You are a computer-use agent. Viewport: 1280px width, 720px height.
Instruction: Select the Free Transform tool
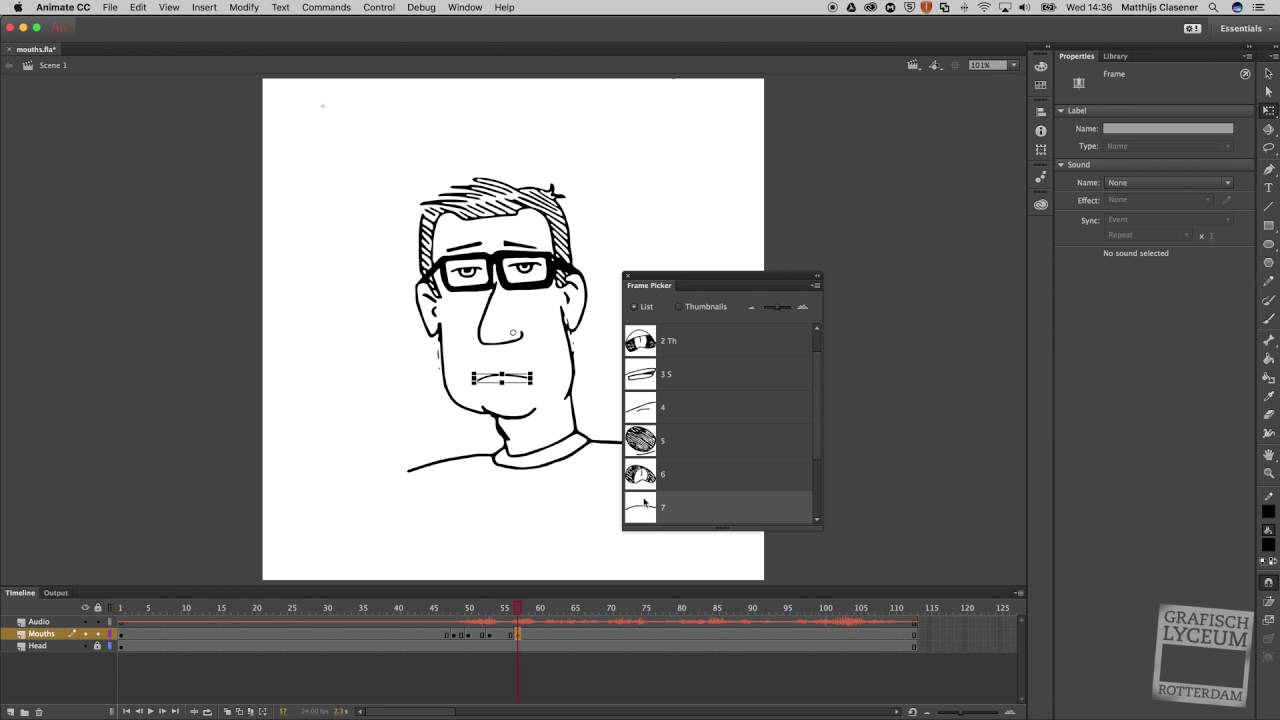click(x=1268, y=111)
